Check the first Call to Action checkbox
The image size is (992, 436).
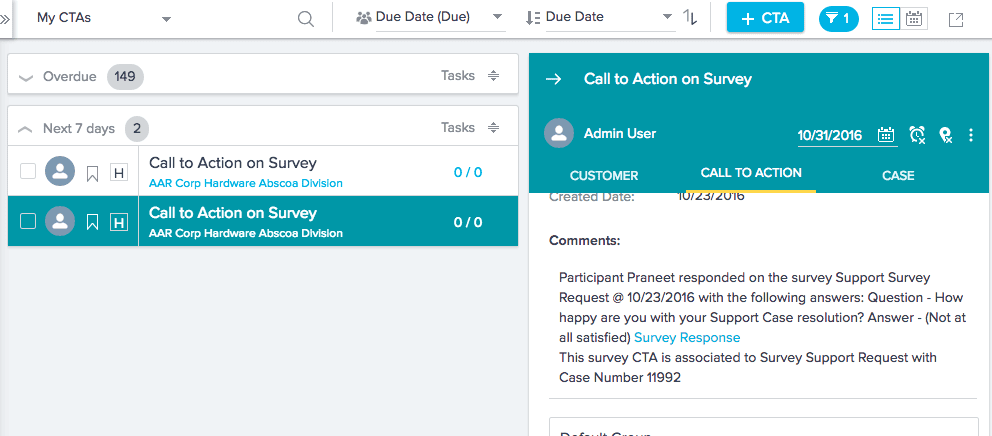[28, 172]
